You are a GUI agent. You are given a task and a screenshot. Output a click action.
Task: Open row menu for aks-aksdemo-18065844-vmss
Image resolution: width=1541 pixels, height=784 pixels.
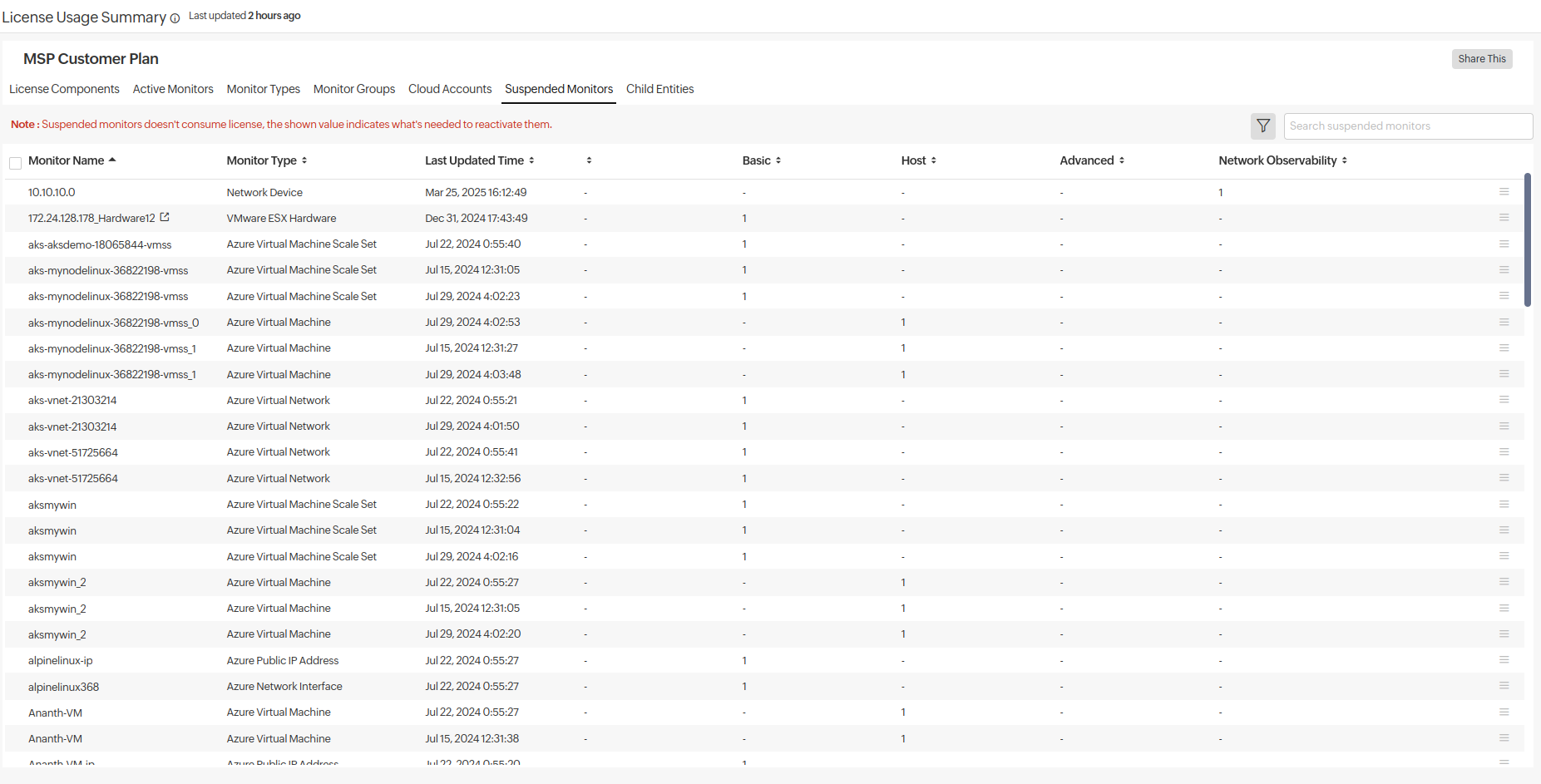[x=1504, y=244]
